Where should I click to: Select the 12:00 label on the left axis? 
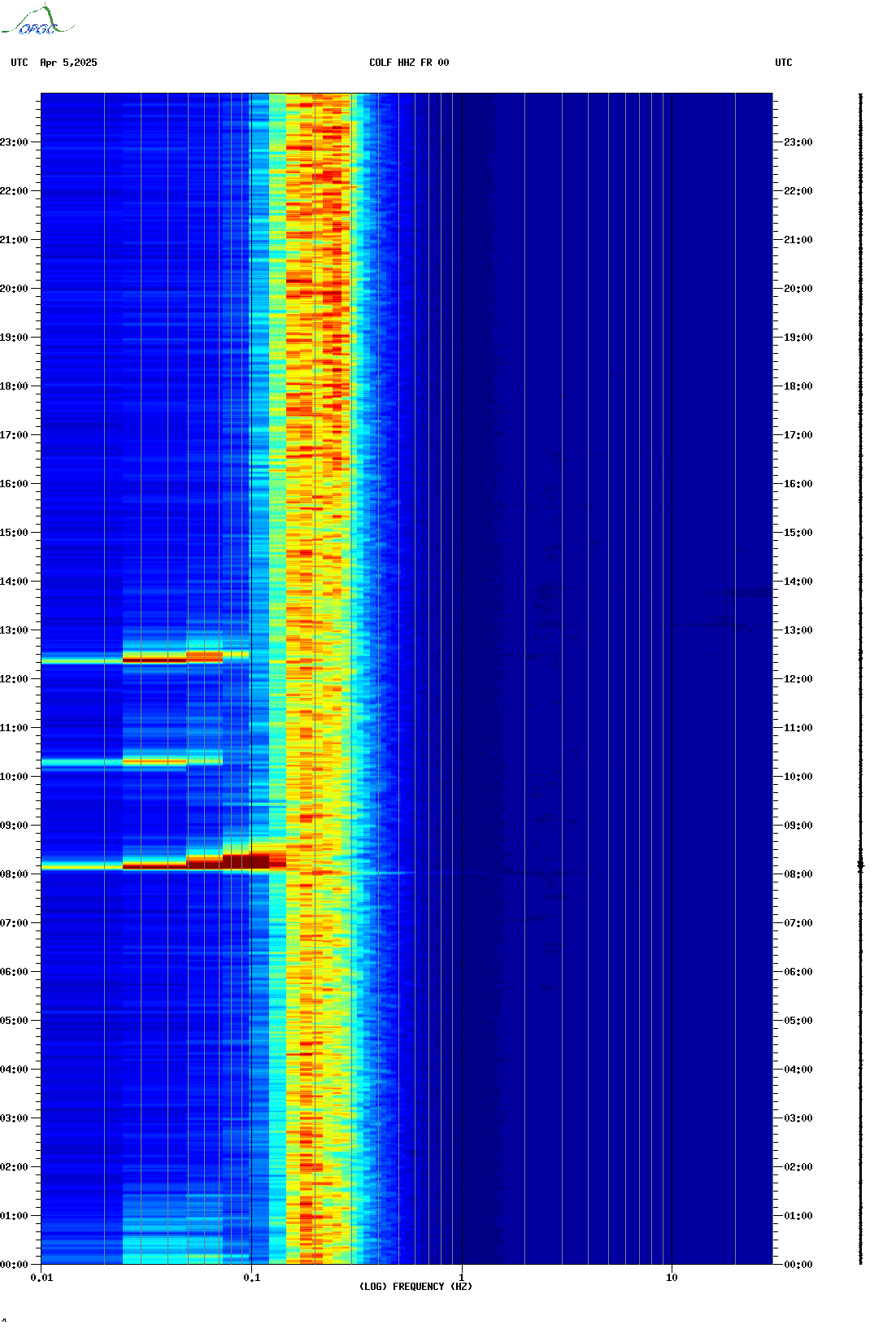point(14,679)
